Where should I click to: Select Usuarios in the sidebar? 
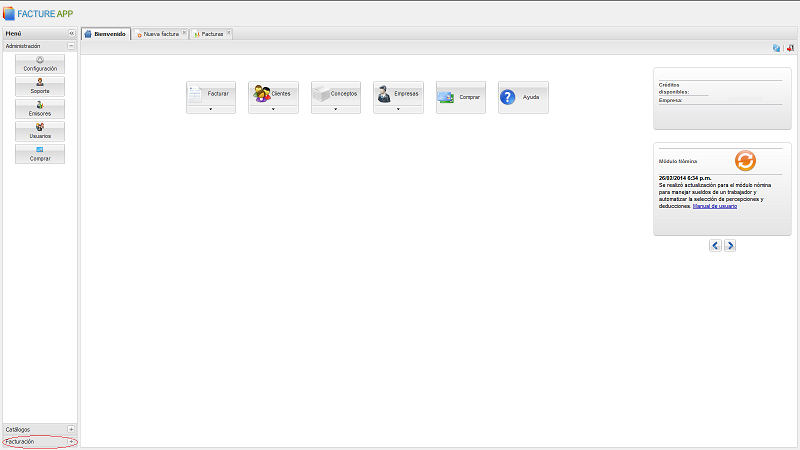point(40,131)
